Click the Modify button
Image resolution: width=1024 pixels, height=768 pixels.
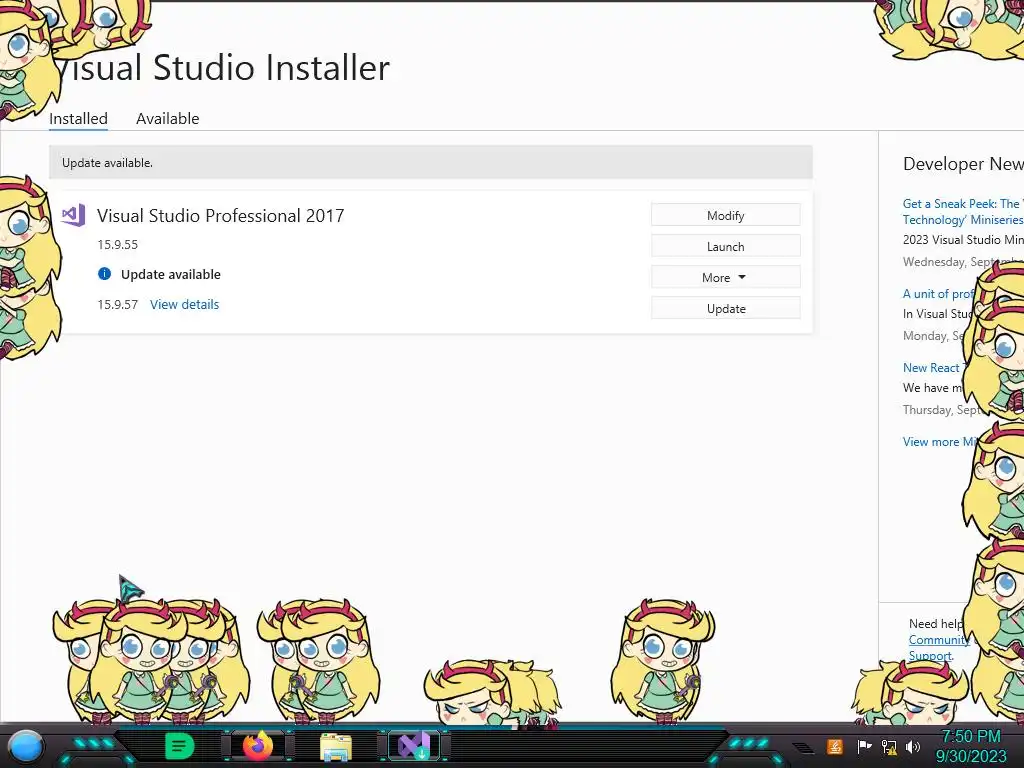[726, 216]
